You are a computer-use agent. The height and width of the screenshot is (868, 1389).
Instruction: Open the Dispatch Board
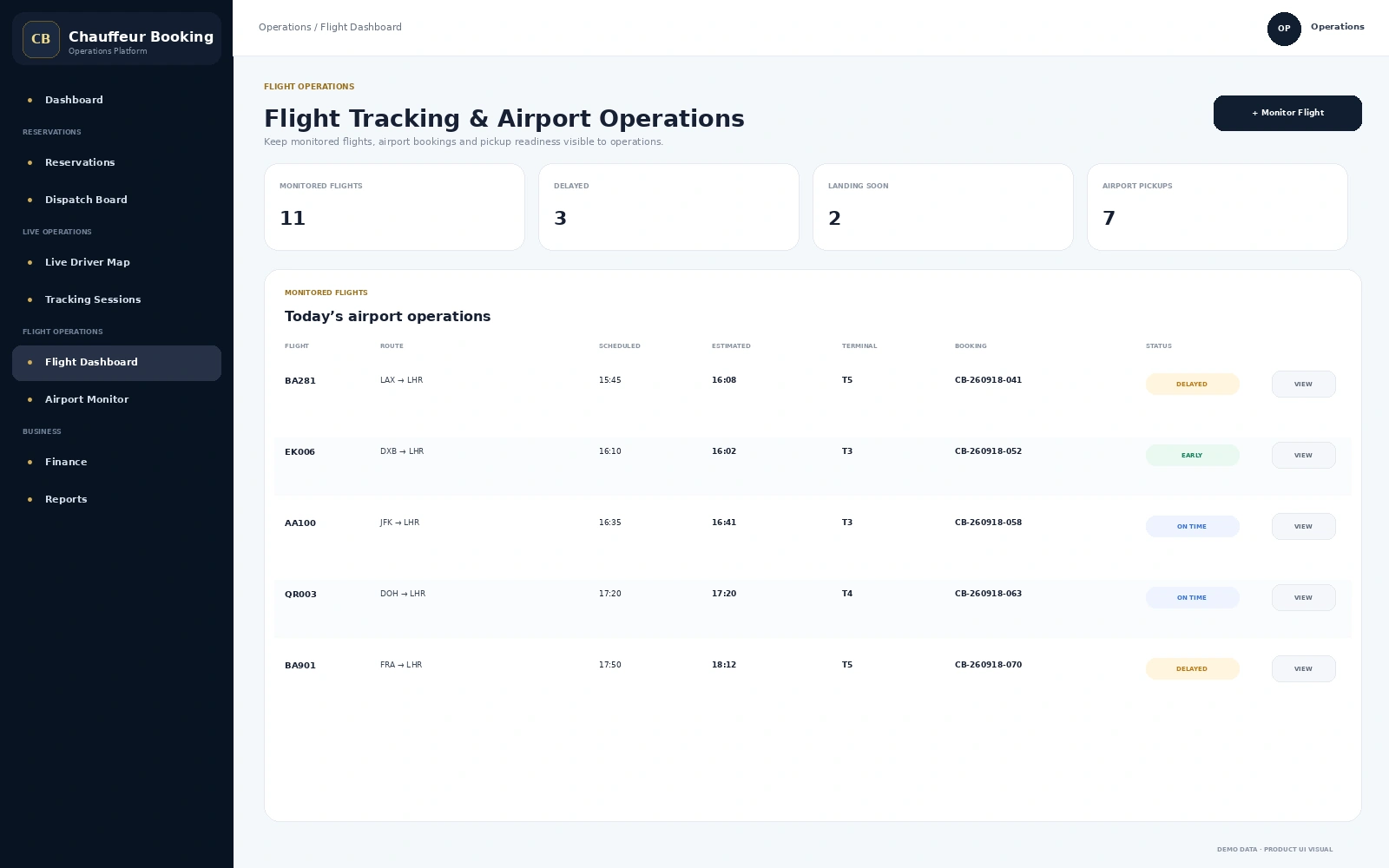pos(116,200)
